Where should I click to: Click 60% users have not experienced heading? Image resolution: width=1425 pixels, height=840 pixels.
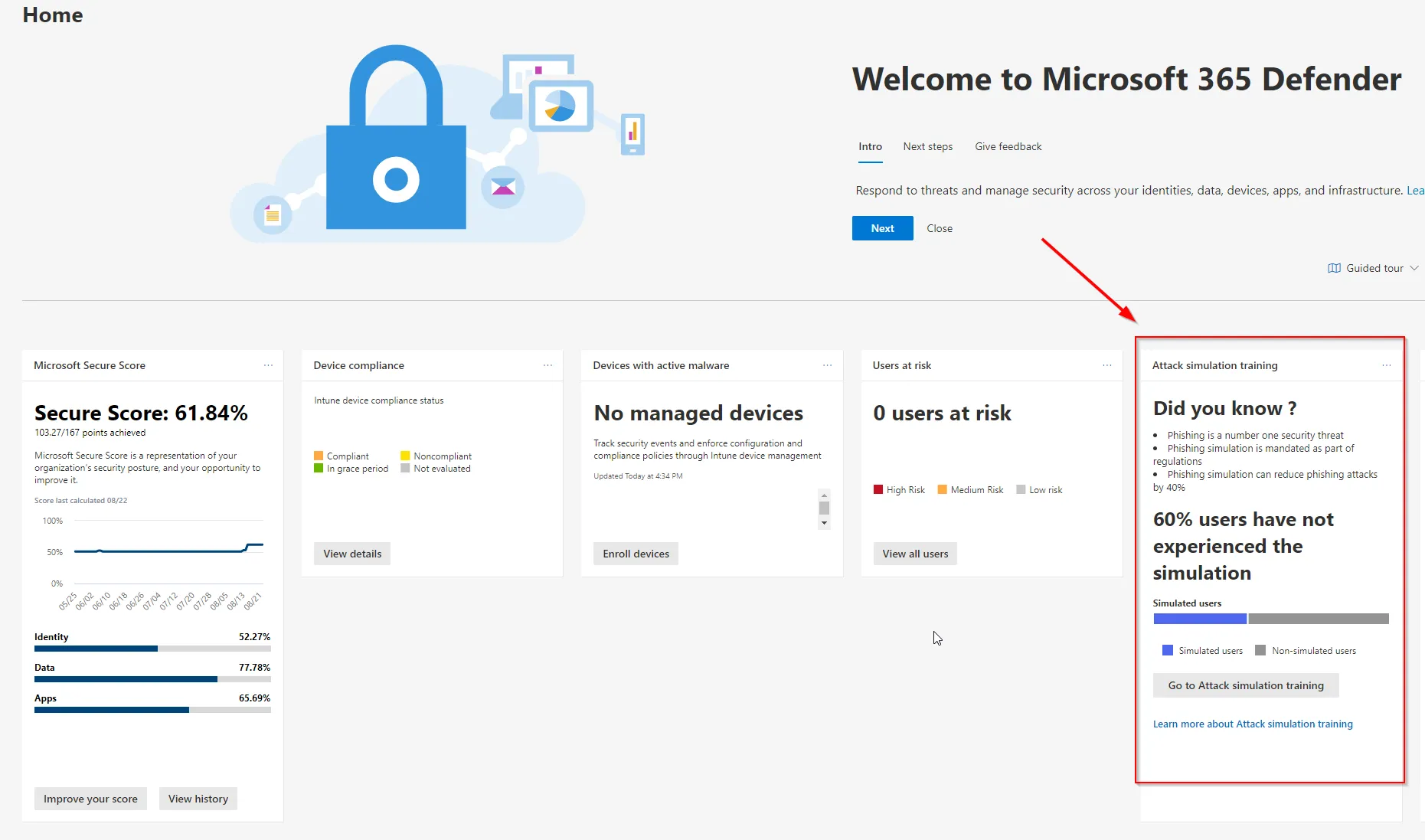pos(1244,546)
